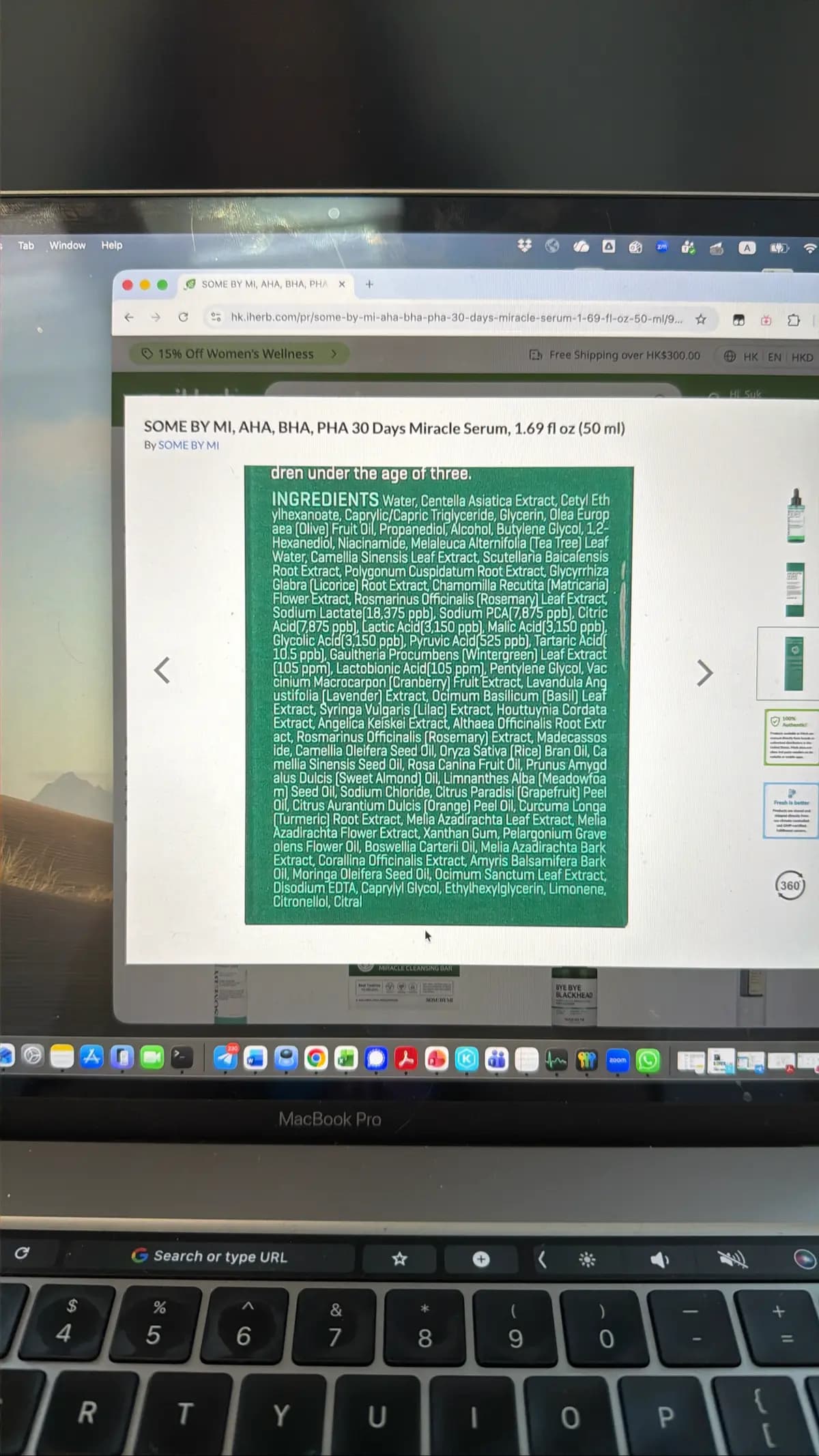Open the SOME BY MI brand link
819x1456 pixels.
188,445
